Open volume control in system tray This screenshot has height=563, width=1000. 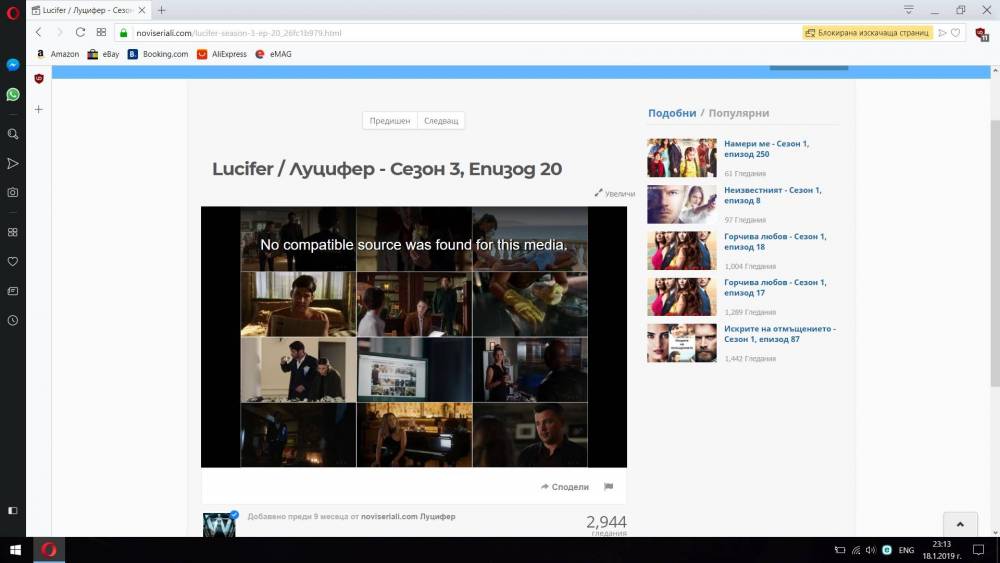pyautogui.click(x=871, y=550)
